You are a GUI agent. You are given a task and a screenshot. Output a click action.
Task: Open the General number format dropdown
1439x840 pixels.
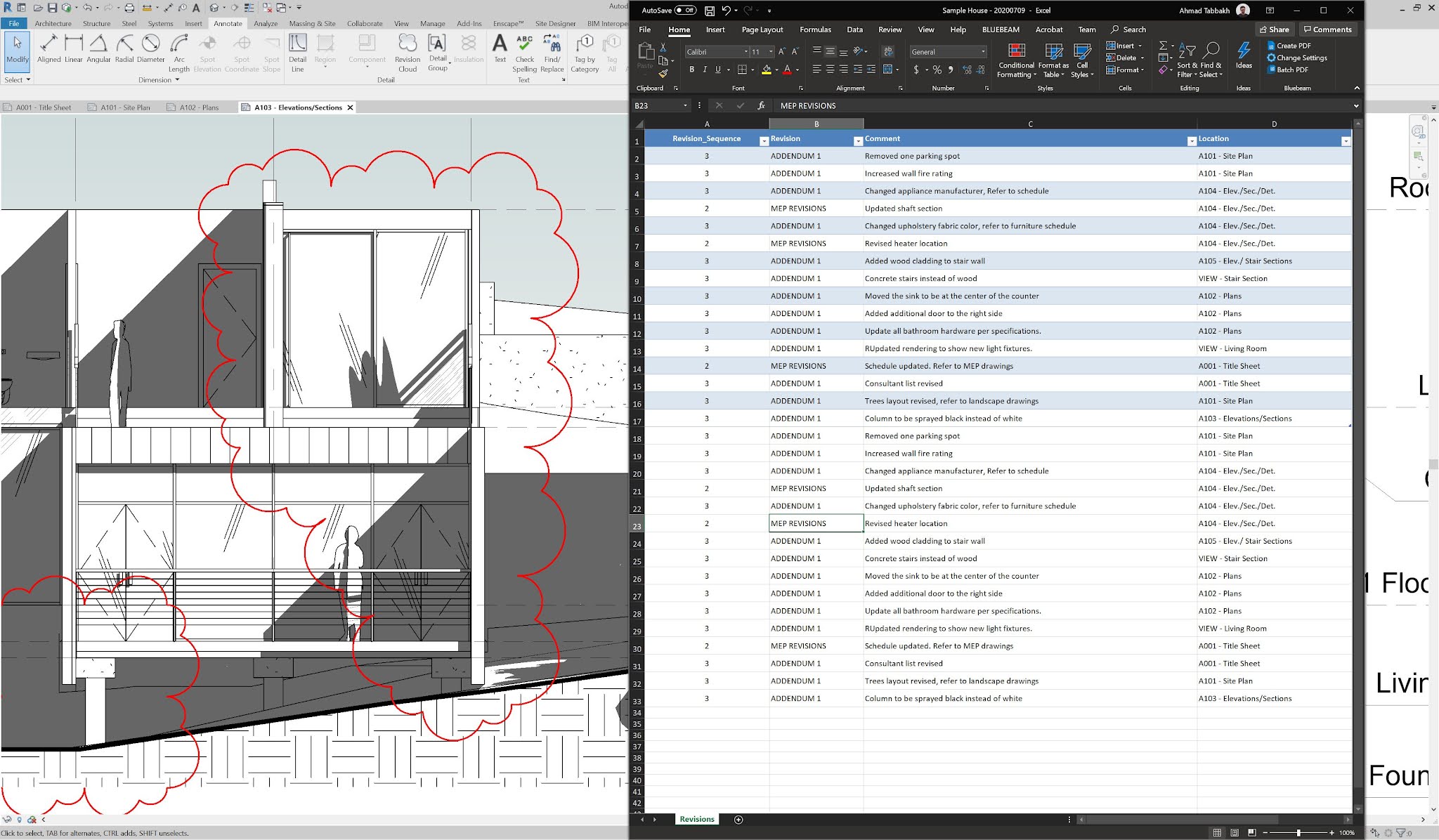(982, 52)
